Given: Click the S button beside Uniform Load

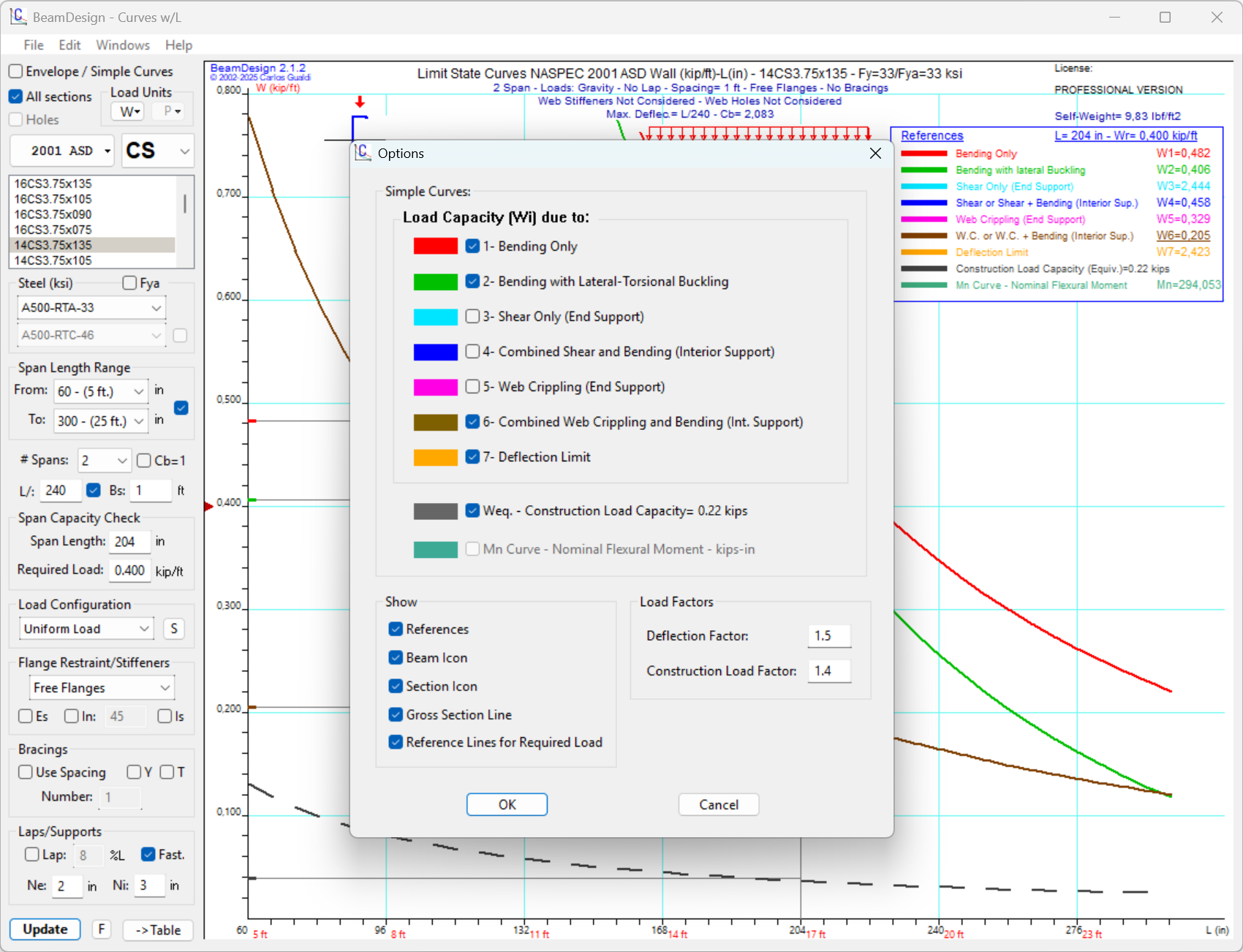Looking at the screenshot, I should [173, 629].
